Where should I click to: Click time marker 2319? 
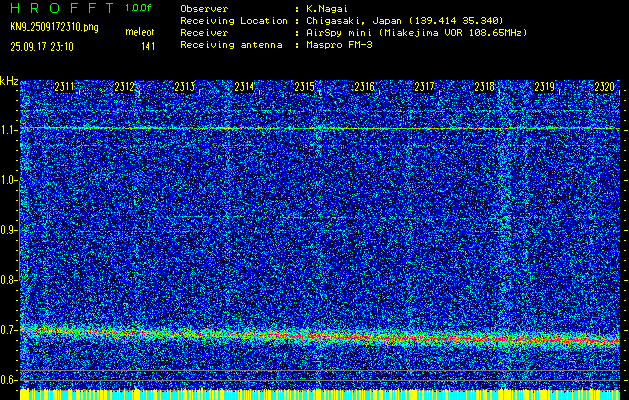click(x=545, y=87)
